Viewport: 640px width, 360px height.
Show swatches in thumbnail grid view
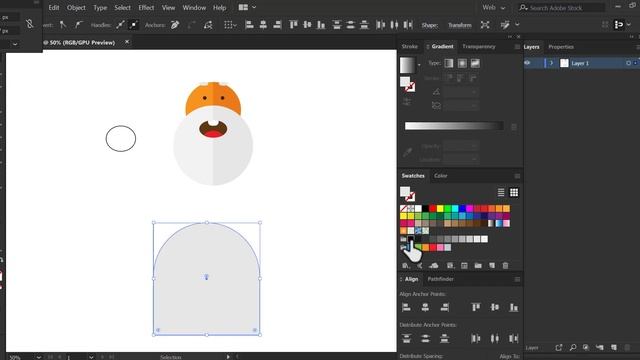(514, 192)
